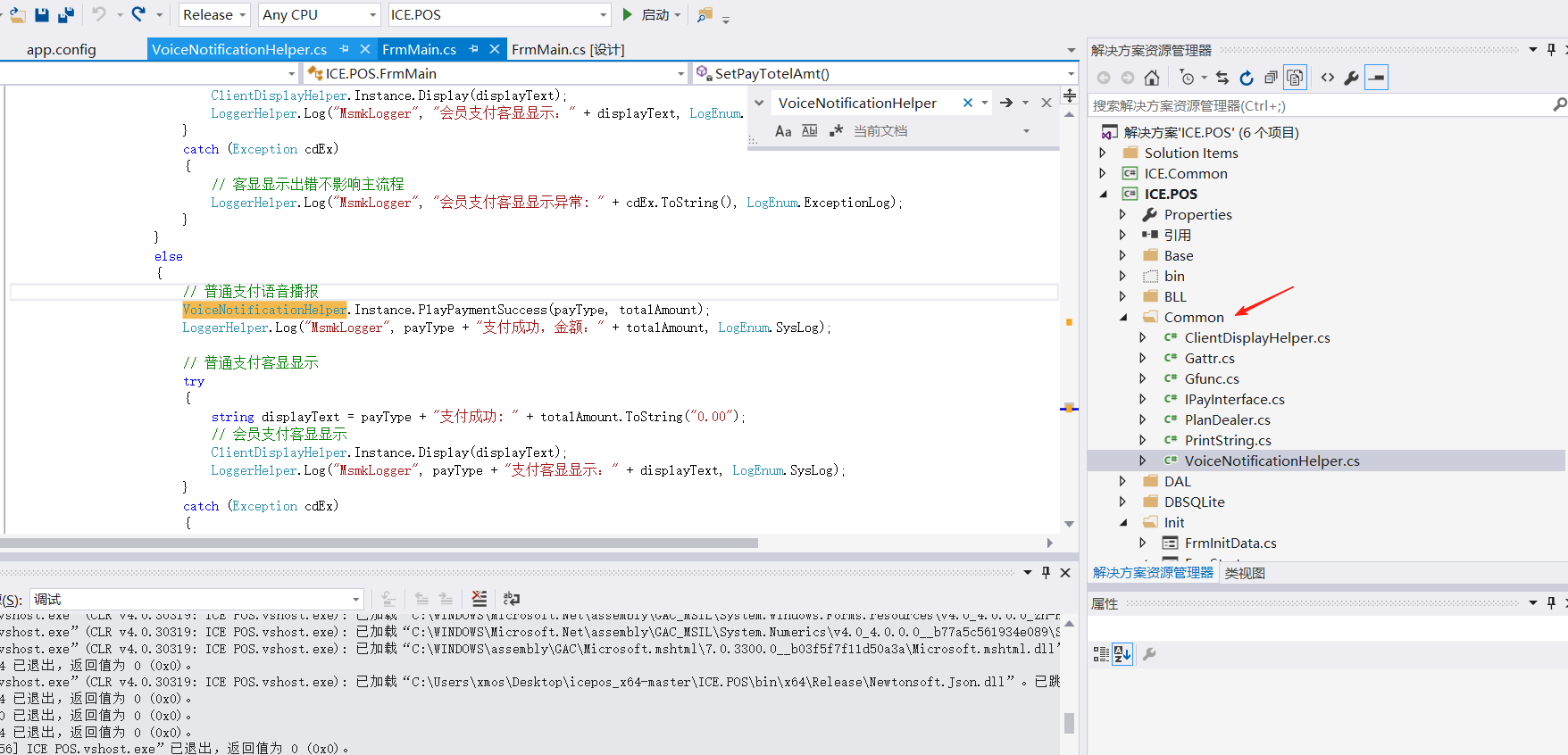1568x755 pixels.
Task: Open ClientDisplayHelper.cs in Solution Explorer
Action: click(x=1256, y=337)
